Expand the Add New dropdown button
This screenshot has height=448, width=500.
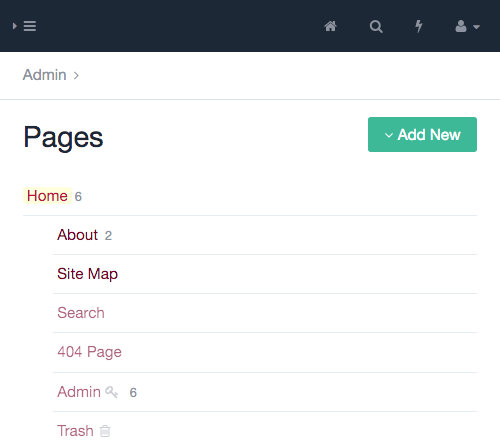(422, 134)
